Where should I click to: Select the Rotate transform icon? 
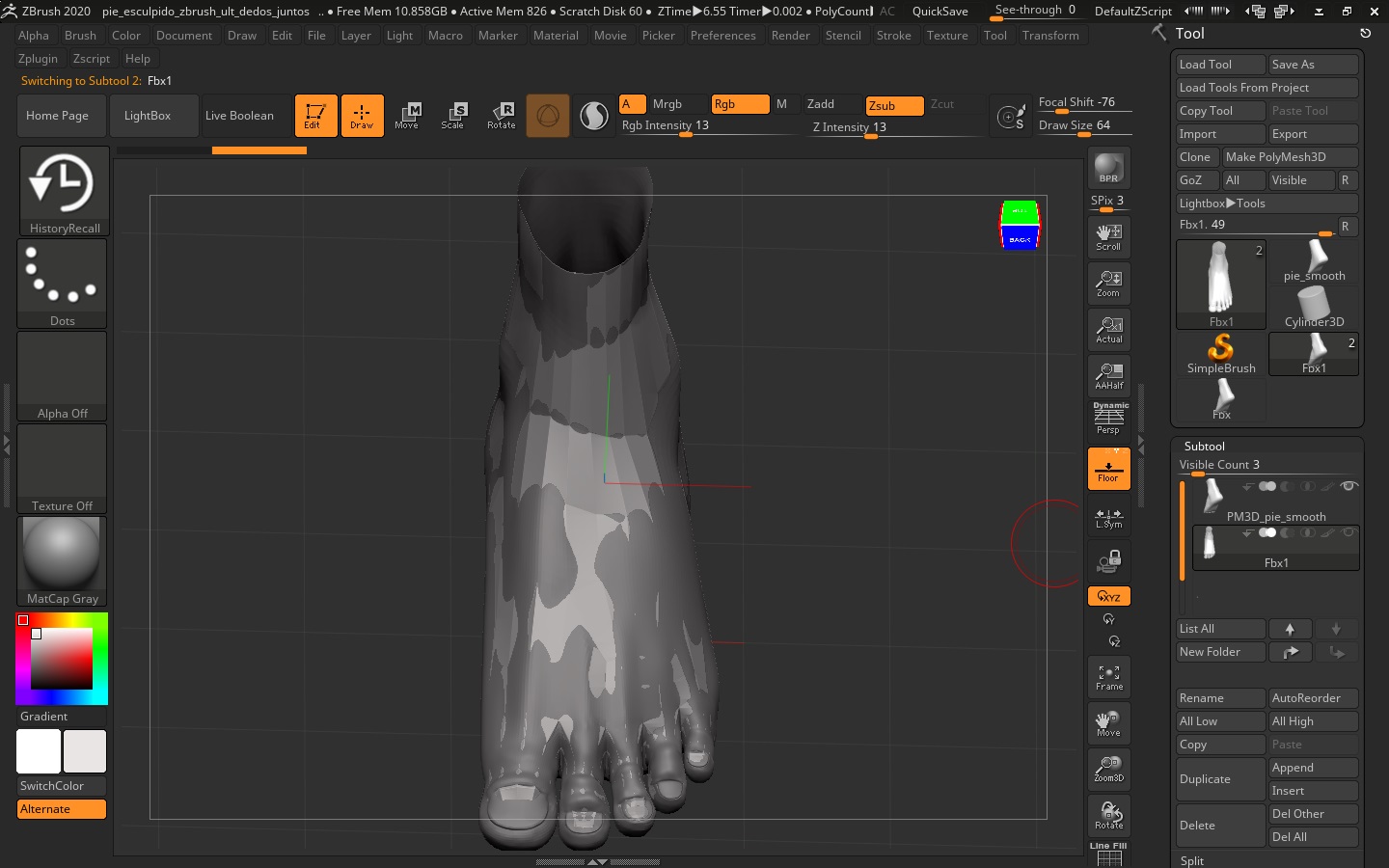click(x=501, y=116)
